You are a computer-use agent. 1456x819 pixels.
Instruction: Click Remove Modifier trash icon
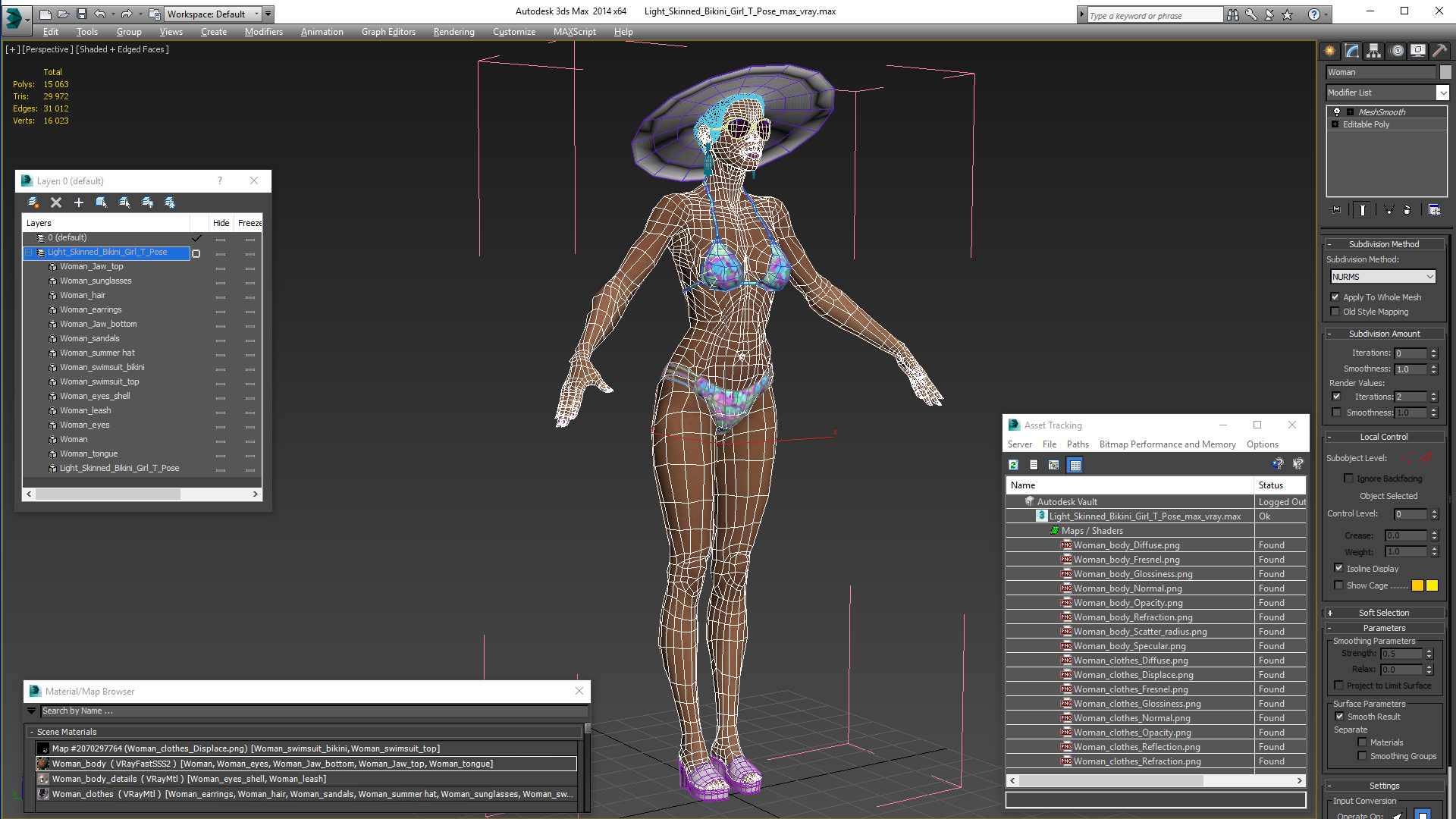tap(1407, 210)
